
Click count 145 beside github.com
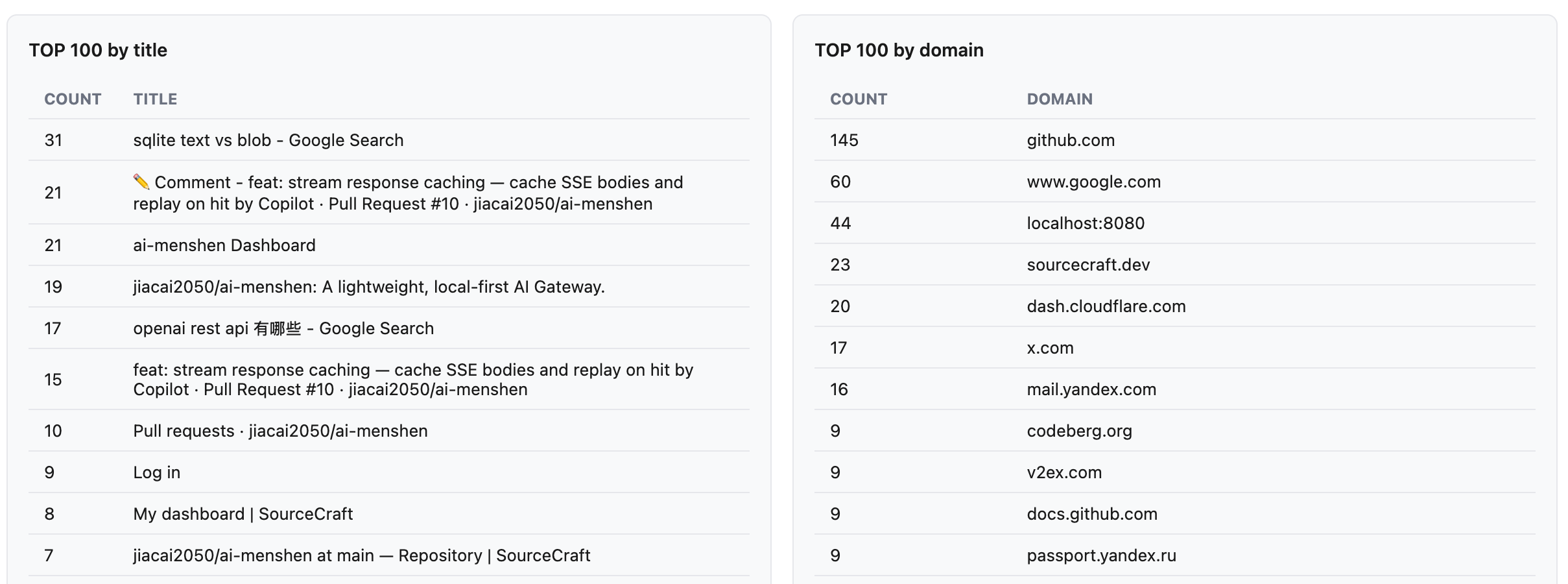click(844, 140)
